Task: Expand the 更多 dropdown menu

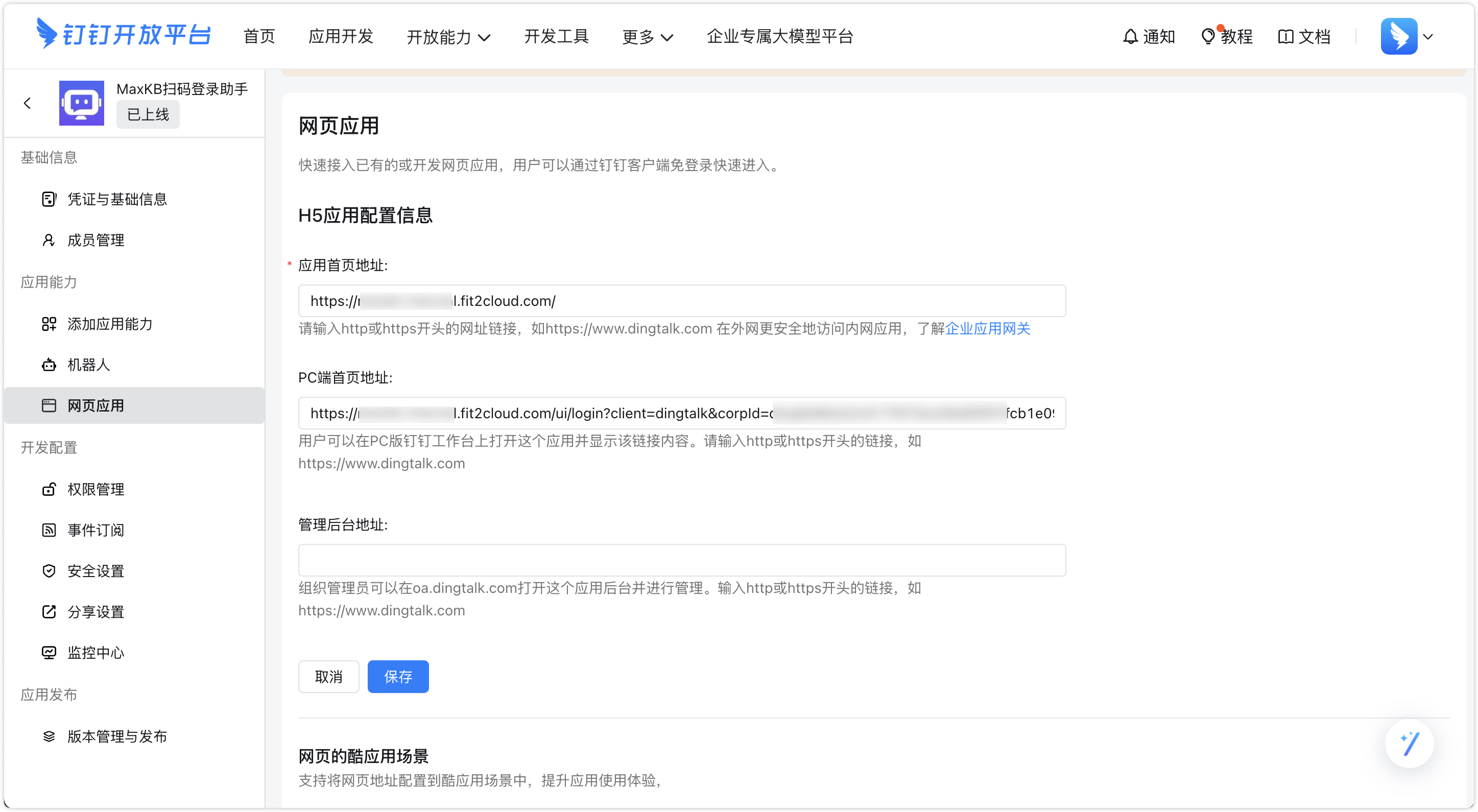Action: pyautogui.click(x=647, y=37)
